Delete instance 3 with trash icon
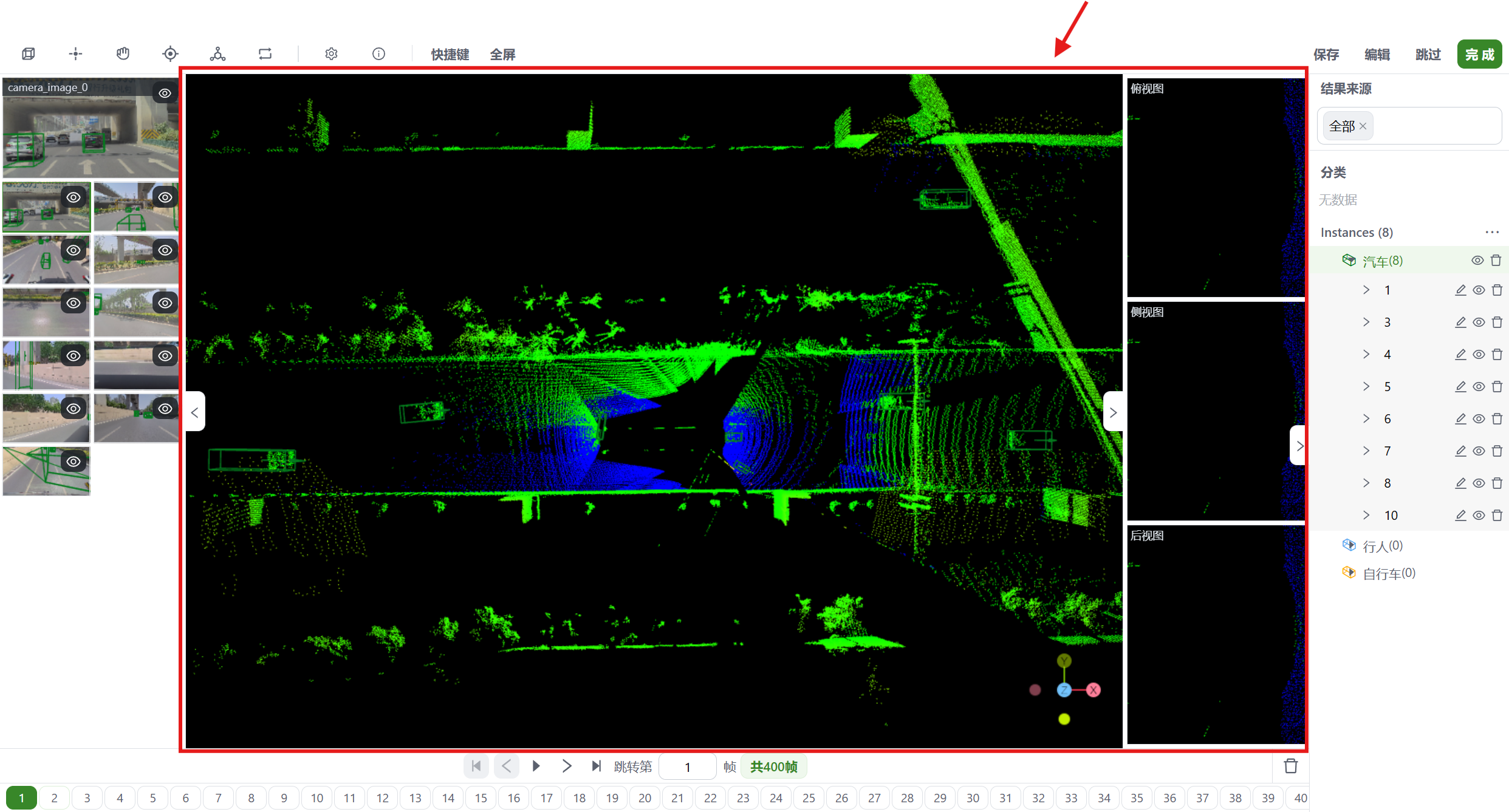The height and width of the screenshot is (812, 1509). click(x=1497, y=322)
